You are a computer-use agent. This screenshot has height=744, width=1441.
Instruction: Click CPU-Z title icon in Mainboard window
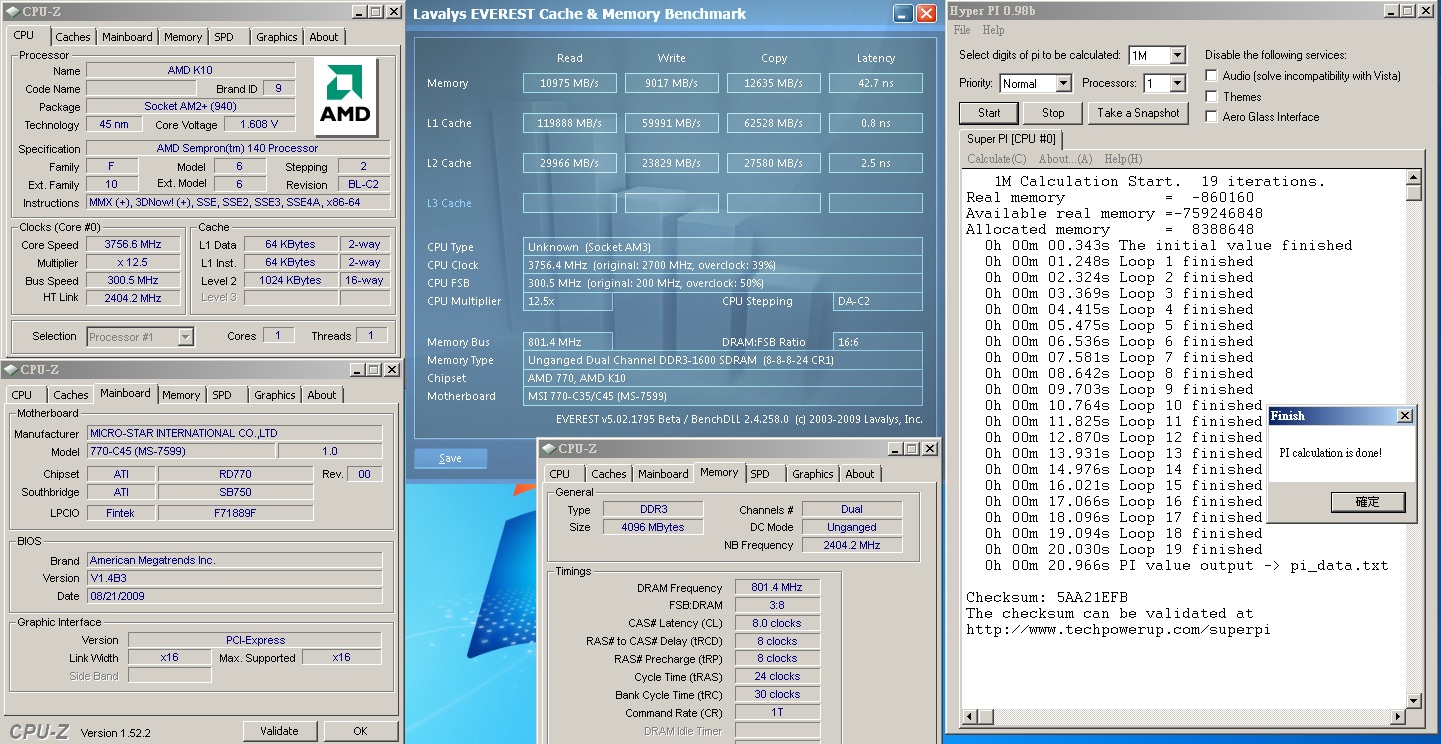tap(12, 370)
